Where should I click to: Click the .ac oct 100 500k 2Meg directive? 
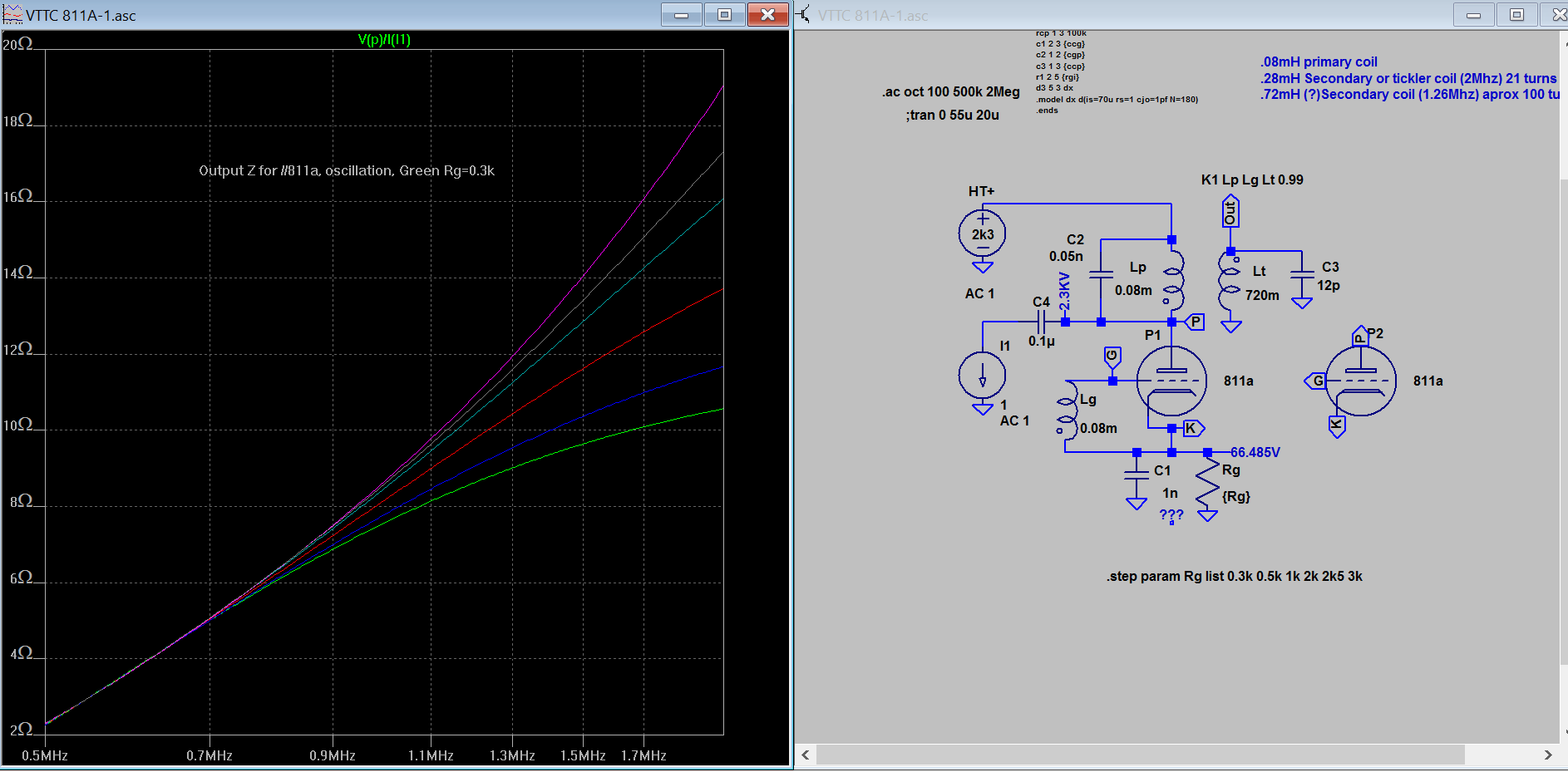click(950, 91)
